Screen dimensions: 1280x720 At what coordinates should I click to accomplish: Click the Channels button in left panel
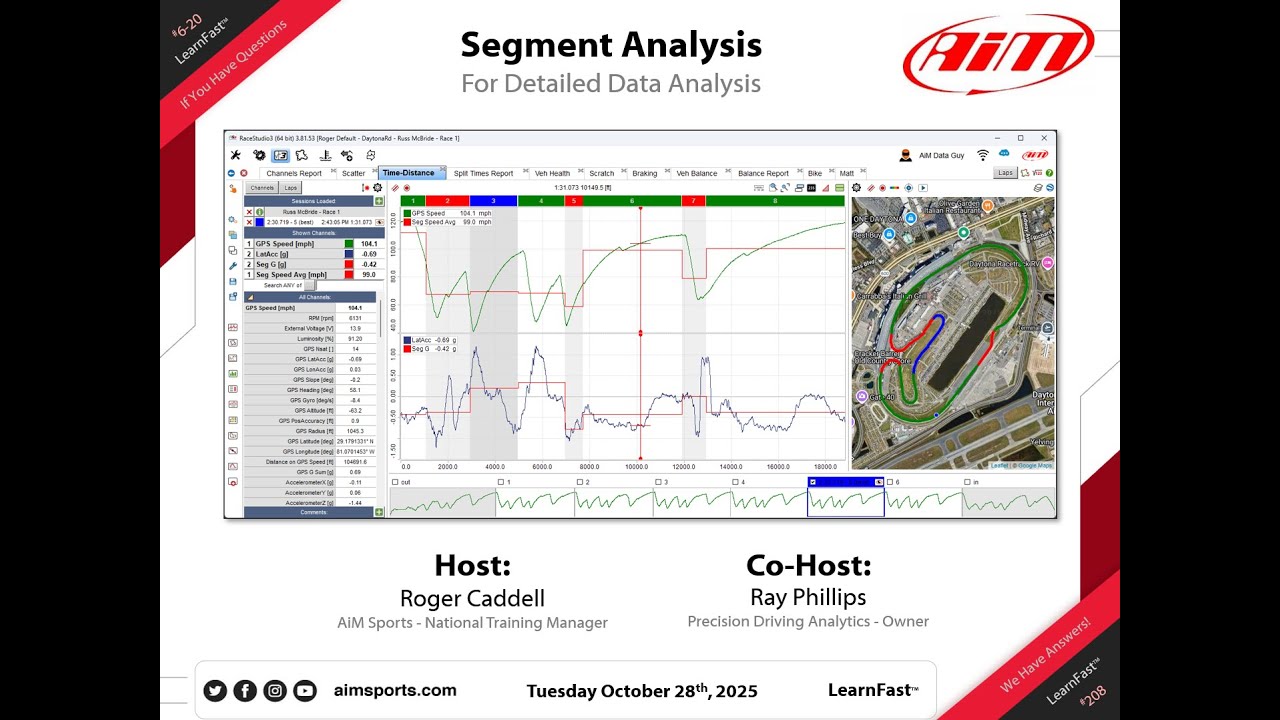261,188
